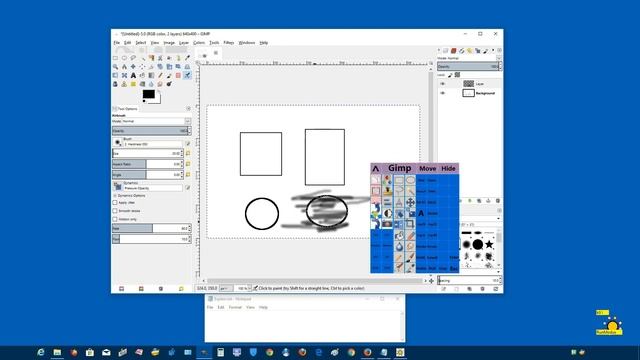The width and height of the screenshot is (640, 360).
Task: Select the Background layer row
Action: [x=469, y=93]
